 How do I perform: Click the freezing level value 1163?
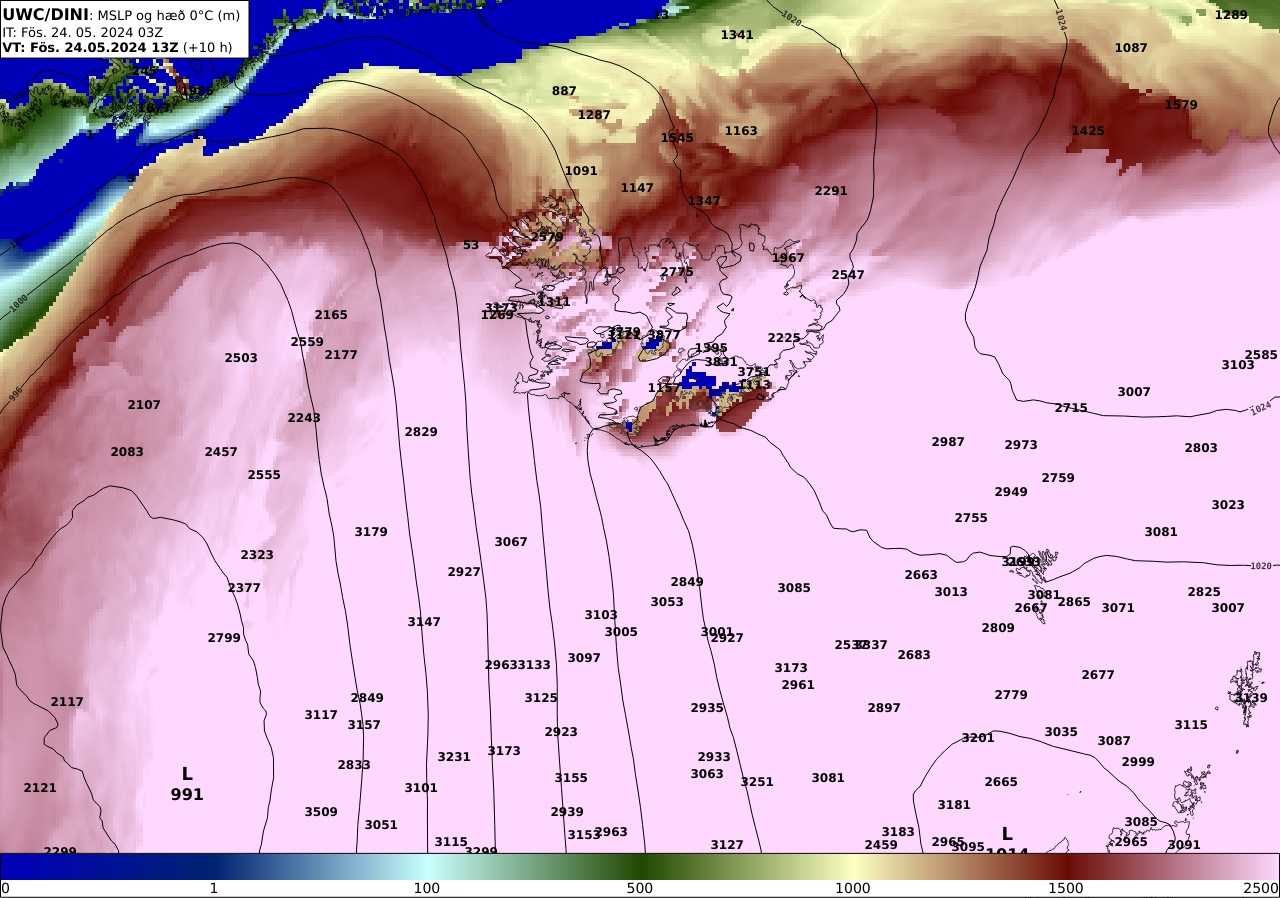pos(741,131)
